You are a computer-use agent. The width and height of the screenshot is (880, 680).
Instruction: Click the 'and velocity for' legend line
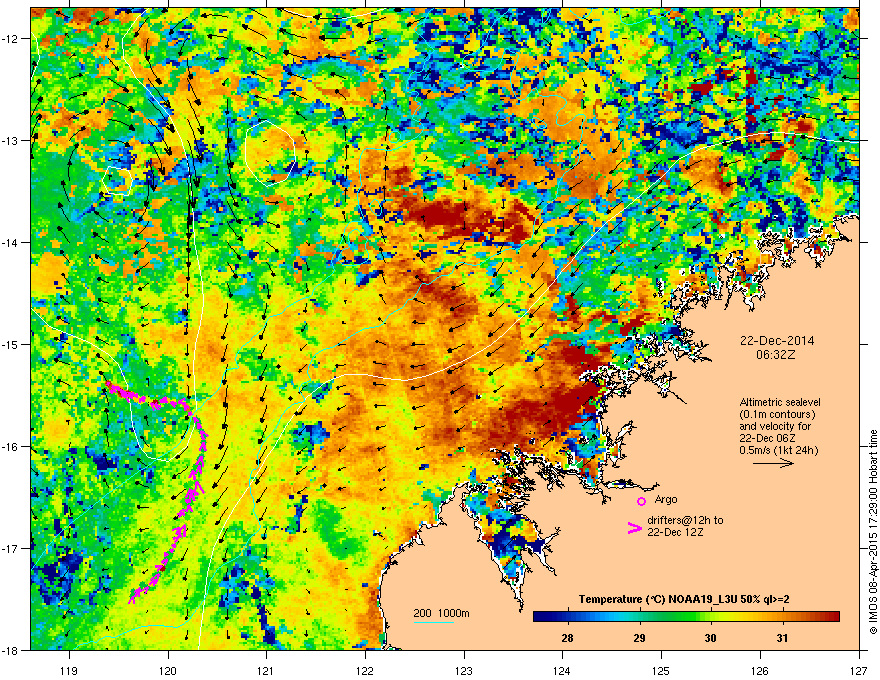click(x=774, y=426)
